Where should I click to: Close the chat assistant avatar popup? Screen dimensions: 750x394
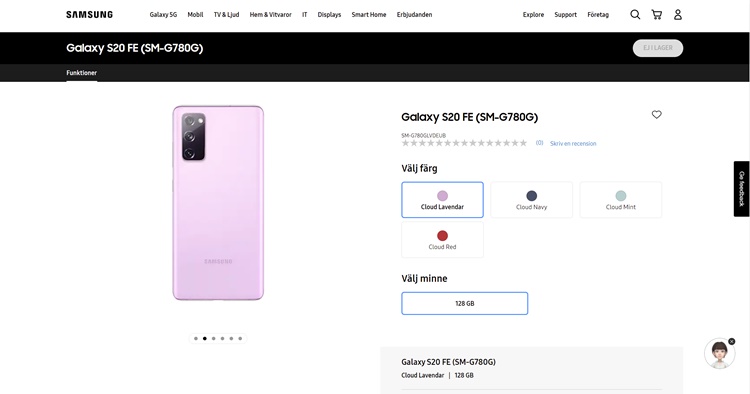731,341
